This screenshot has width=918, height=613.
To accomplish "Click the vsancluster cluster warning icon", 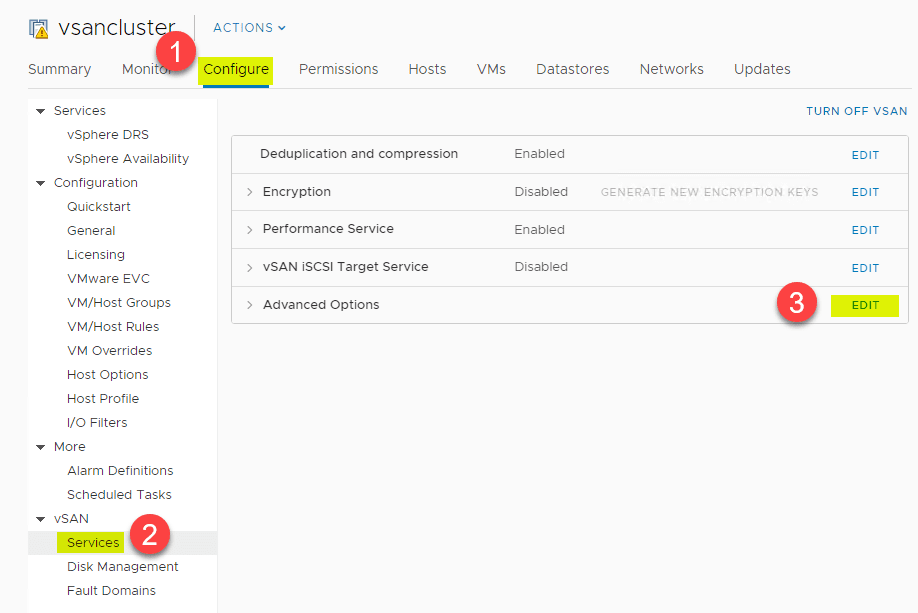I will tap(39, 29).
